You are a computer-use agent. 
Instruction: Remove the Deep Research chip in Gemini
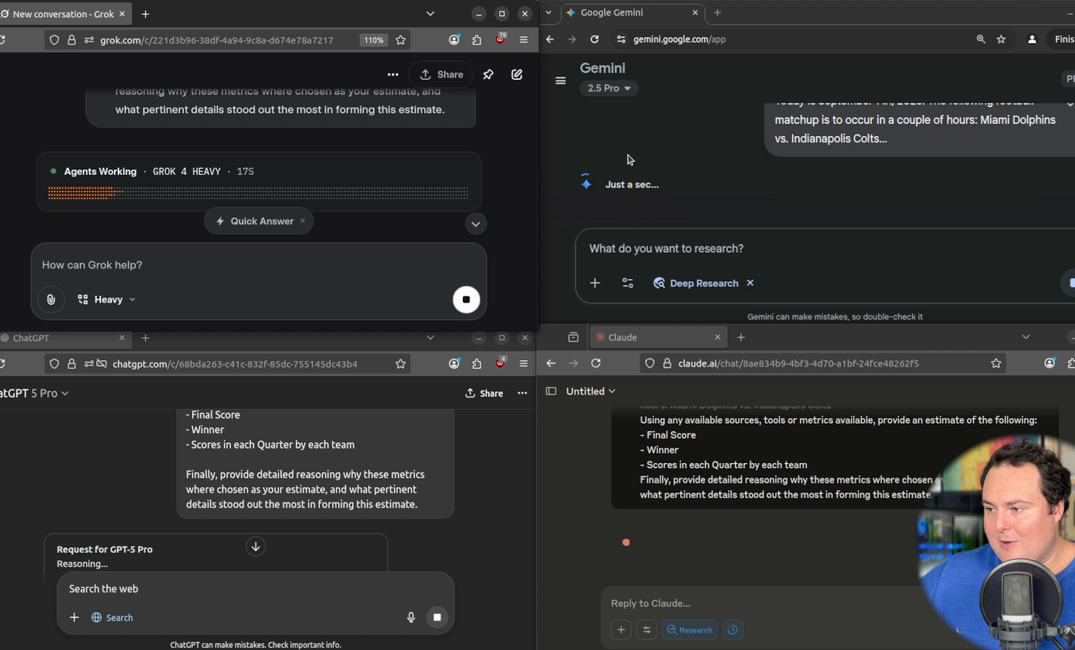pyautogui.click(x=750, y=283)
